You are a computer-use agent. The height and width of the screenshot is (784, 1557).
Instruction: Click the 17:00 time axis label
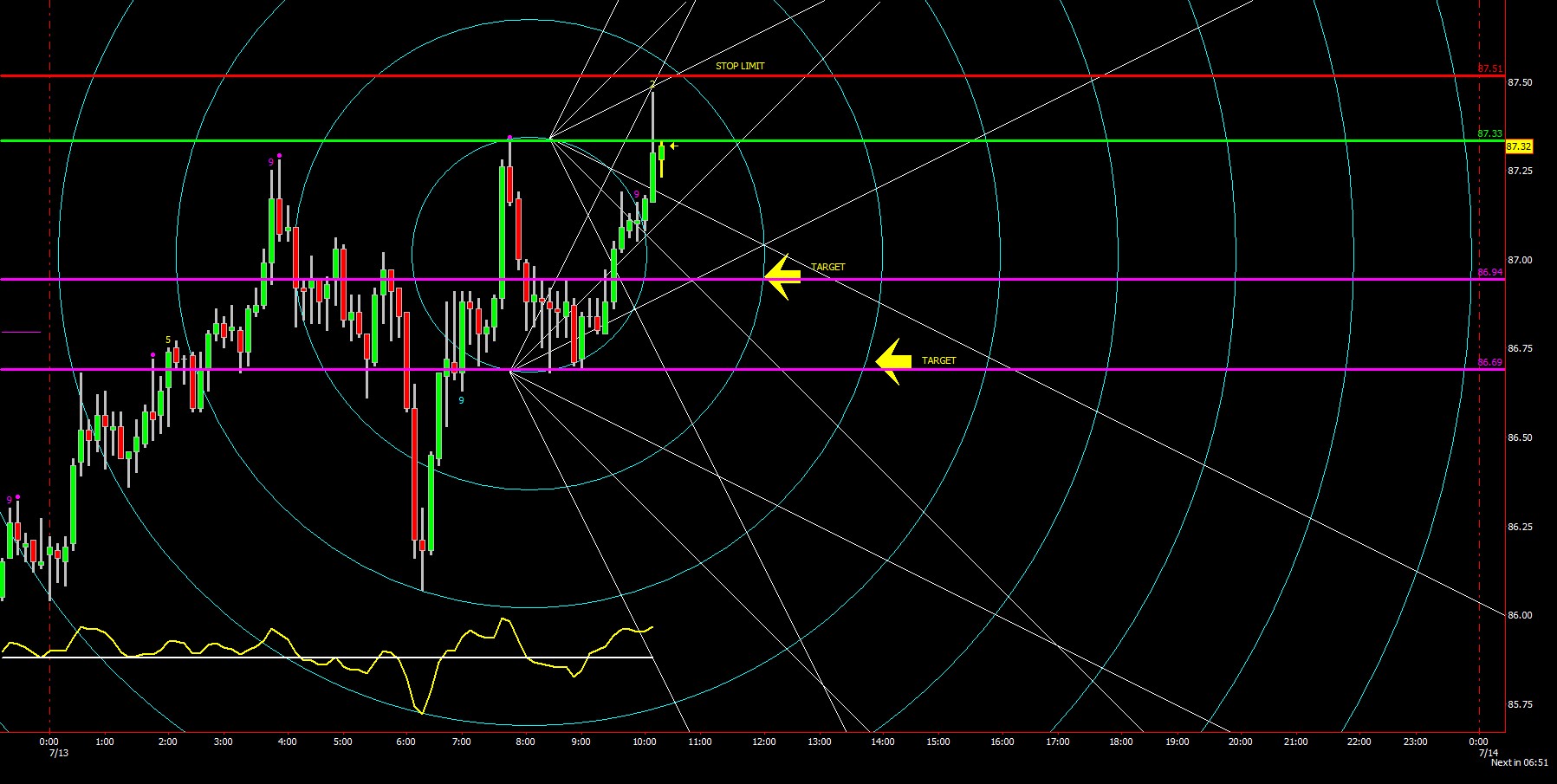(x=1057, y=742)
